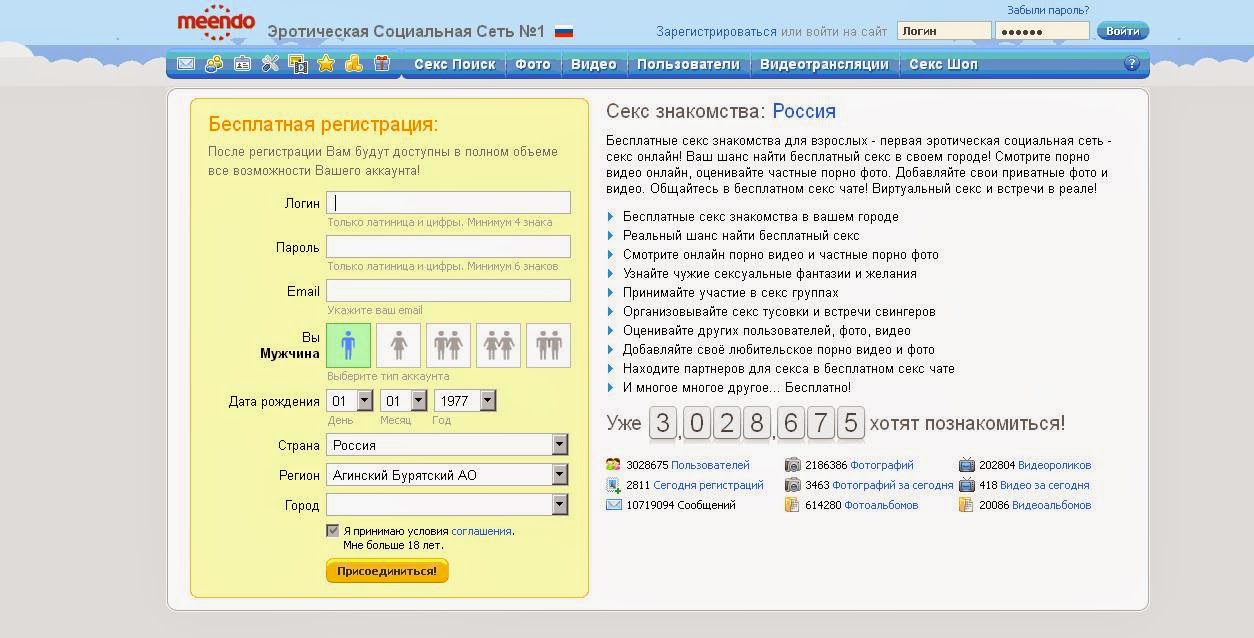Open the Сегодня регистраций link
Screen dimensions: 1254x638
tap(708, 485)
